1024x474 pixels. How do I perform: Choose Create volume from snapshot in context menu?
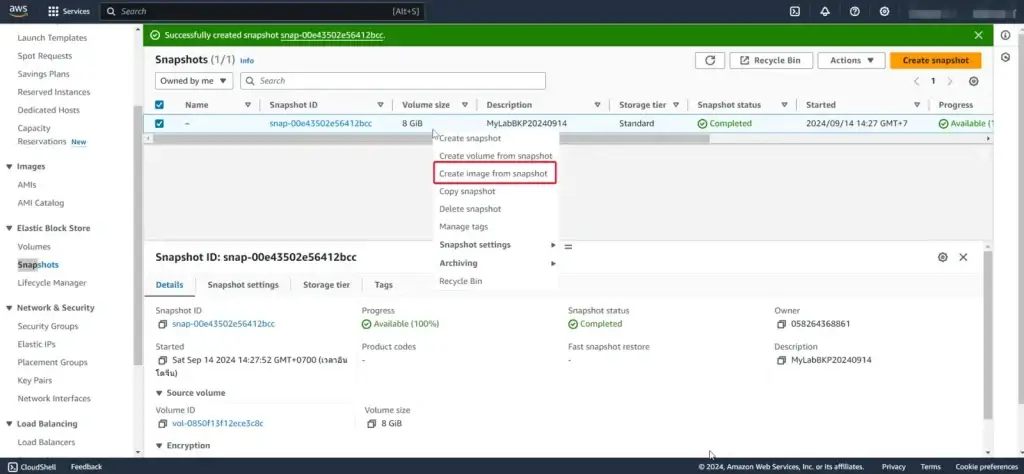[496, 156]
